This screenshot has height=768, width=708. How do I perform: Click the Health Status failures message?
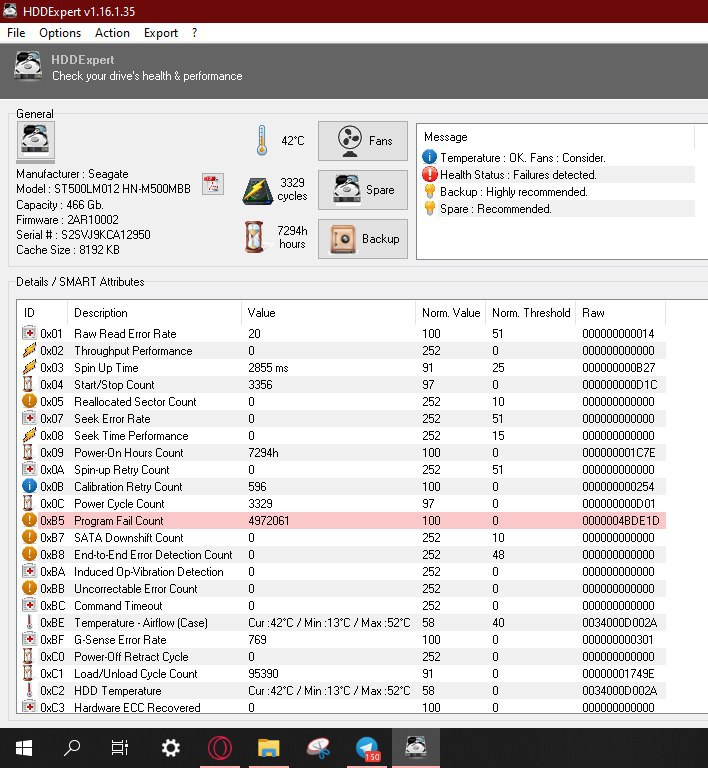[518, 174]
